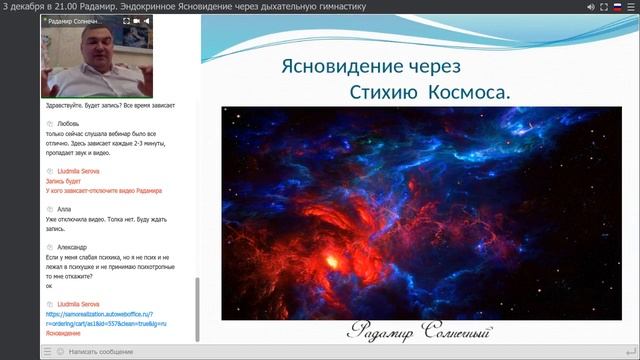This screenshot has height=360, width=640.
Task: Expand presenter video to fullscreen
Action: (x=127, y=21)
